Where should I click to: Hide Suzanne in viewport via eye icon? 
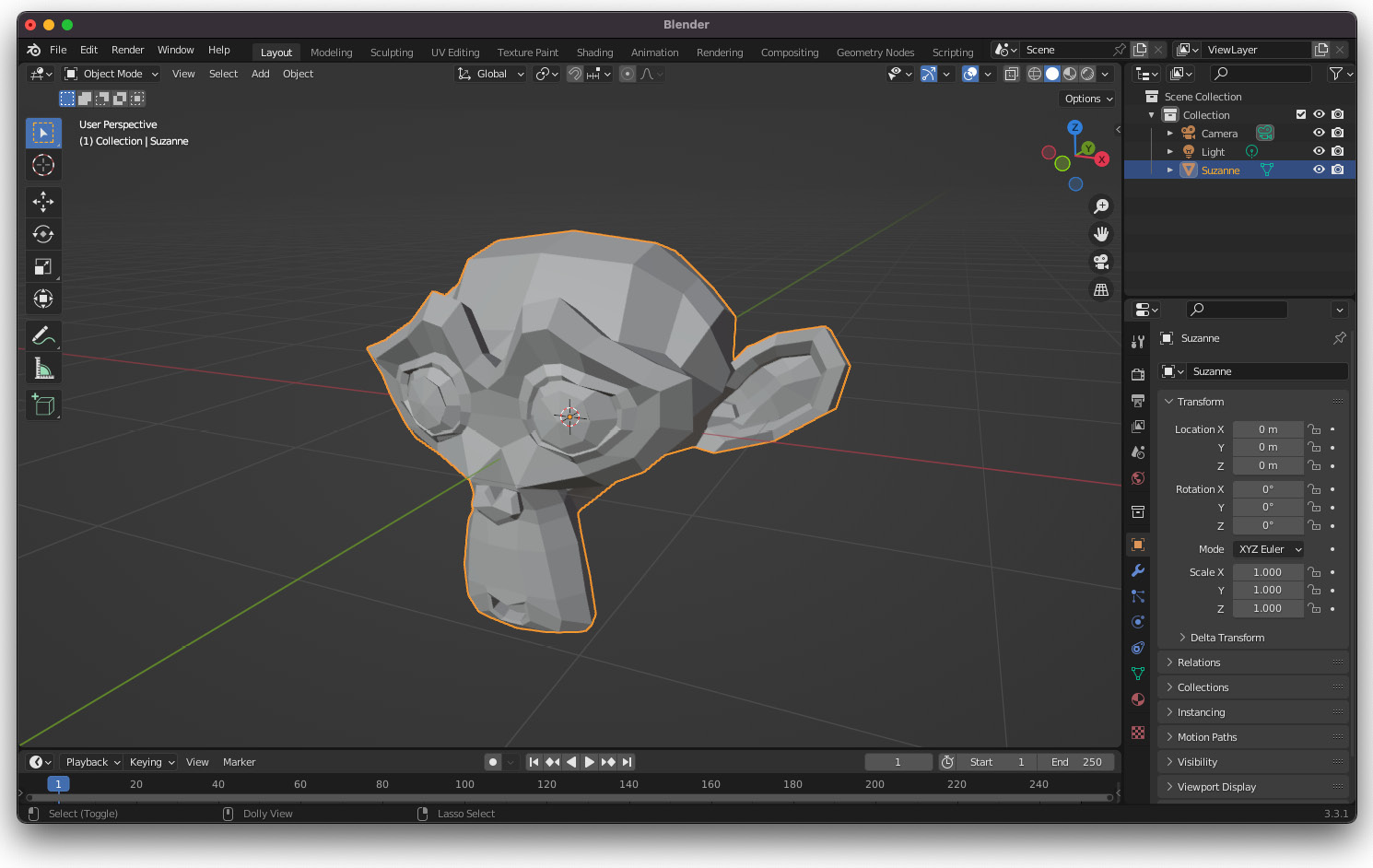tap(1319, 170)
